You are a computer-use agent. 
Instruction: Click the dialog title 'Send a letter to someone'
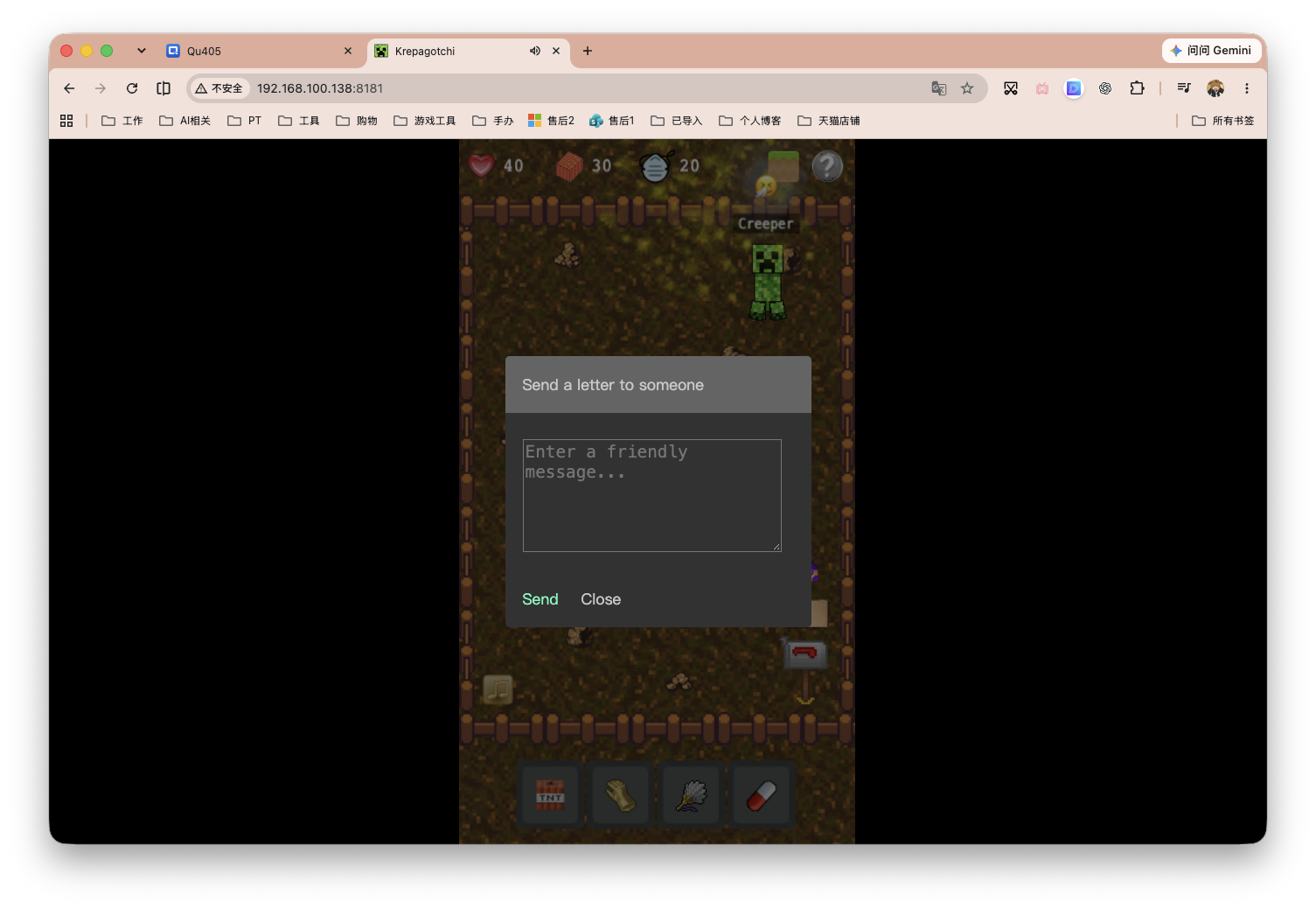tap(613, 385)
